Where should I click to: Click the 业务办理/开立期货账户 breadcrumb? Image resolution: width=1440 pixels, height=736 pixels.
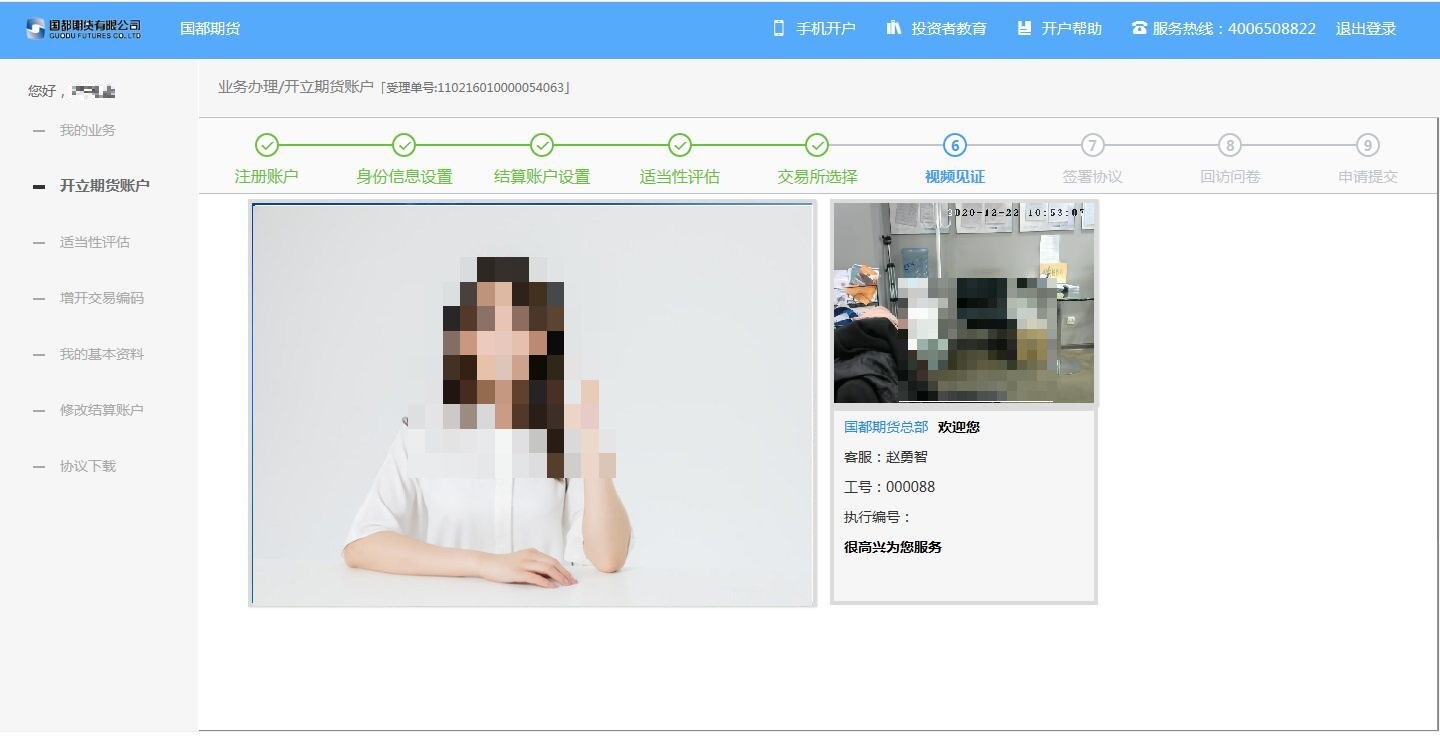pyautogui.click(x=296, y=87)
